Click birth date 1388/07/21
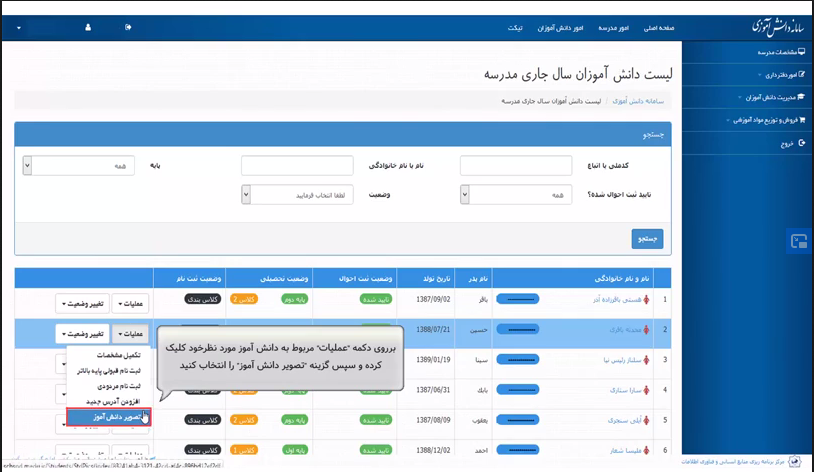814x472 pixels. coord(433,330)
